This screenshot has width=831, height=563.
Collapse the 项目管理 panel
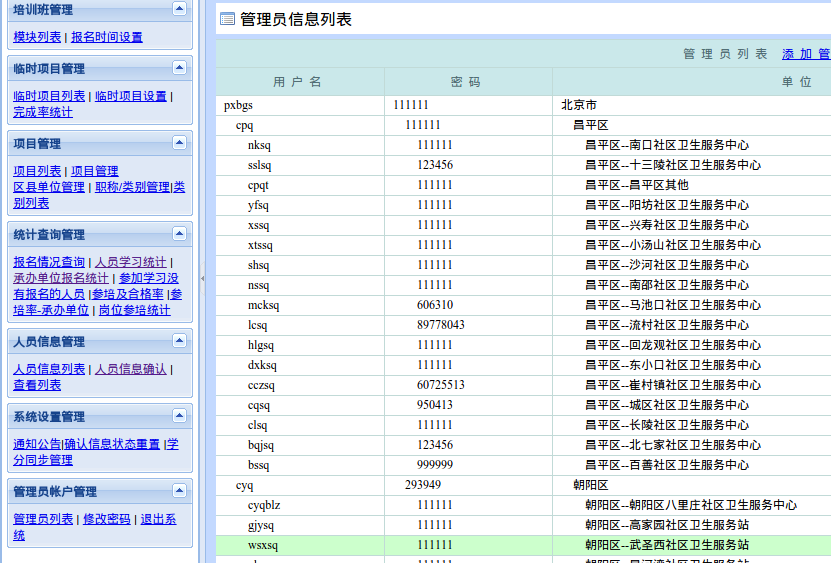[x=179, y=143]
